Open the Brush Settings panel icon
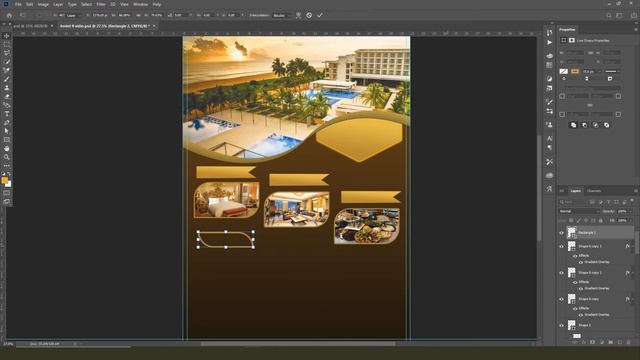Screen dimensions: 640x360 point(549,102)
